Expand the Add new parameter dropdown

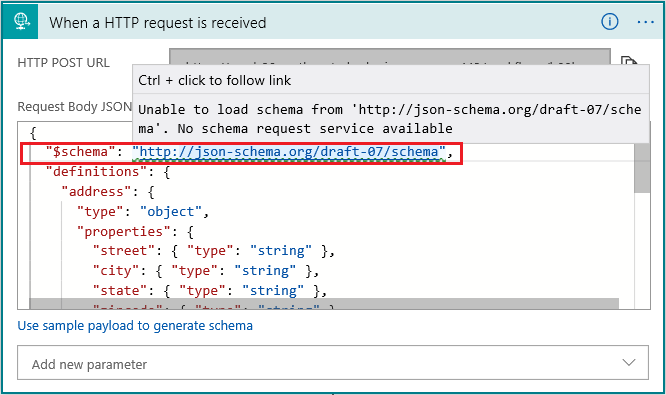point(333,362)
